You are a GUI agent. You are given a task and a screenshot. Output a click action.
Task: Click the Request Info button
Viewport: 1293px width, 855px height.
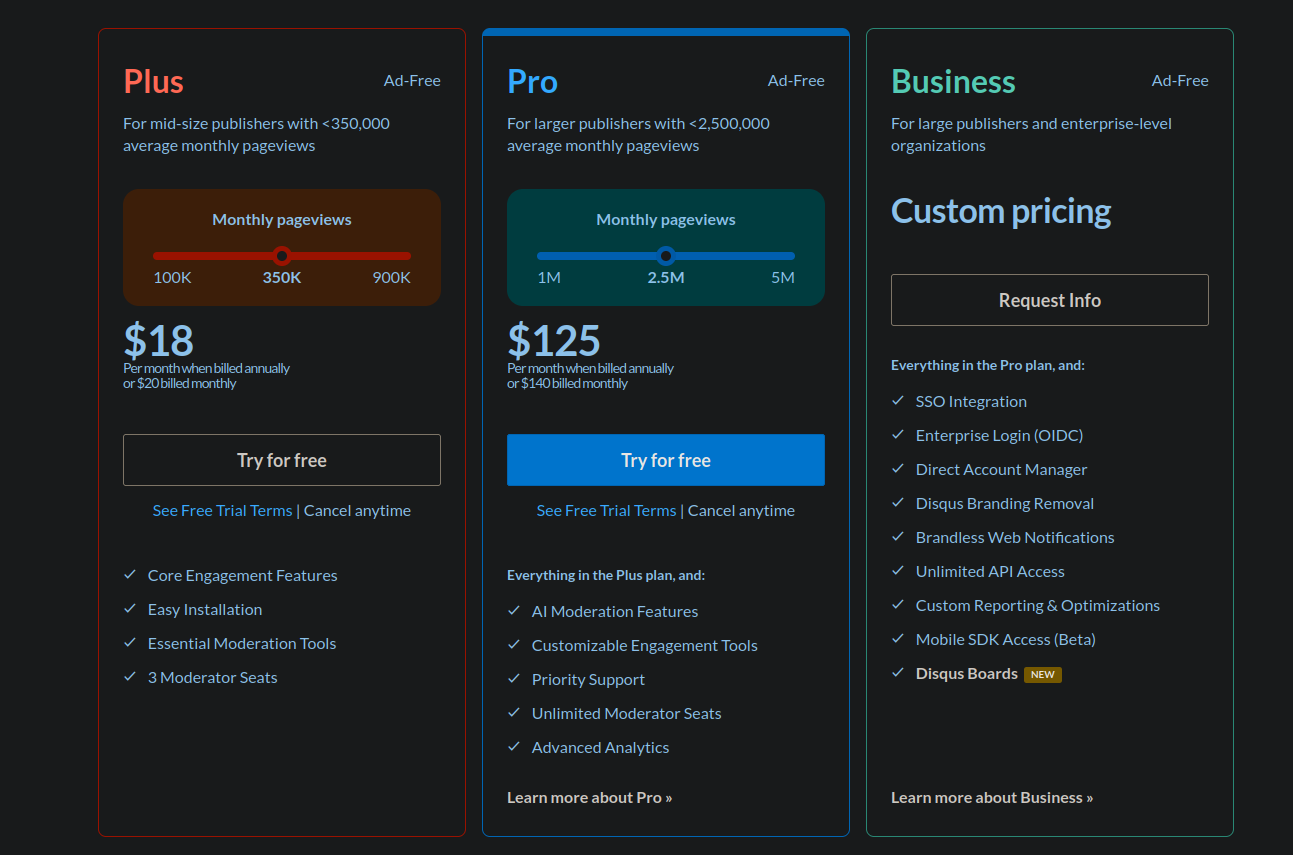pyautogui.click(x=1050, y=300)
